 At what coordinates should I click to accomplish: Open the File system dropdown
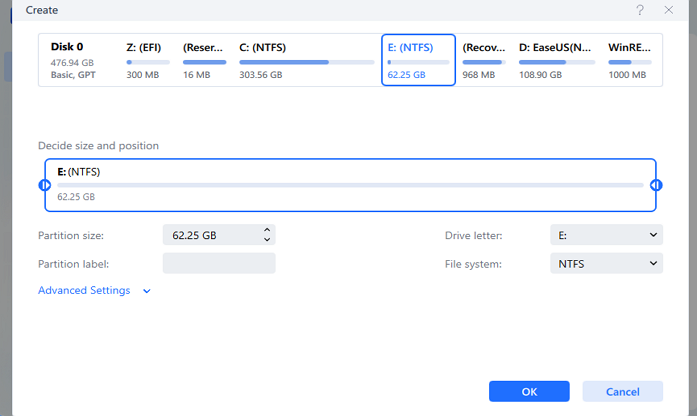[606, 264]
